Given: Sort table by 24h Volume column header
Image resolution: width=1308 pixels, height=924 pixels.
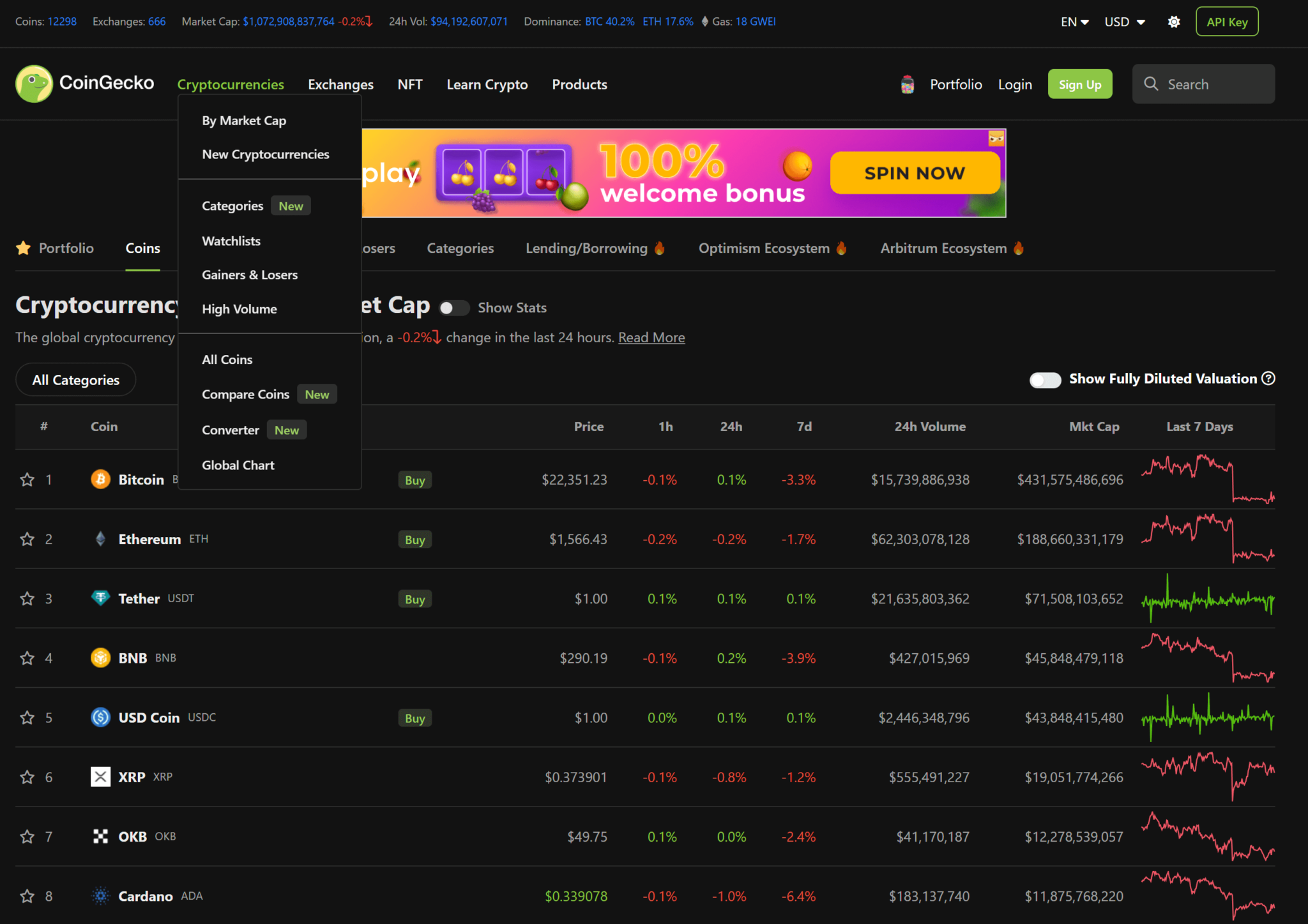Looking at the screenshot, I should pos(930,427).
